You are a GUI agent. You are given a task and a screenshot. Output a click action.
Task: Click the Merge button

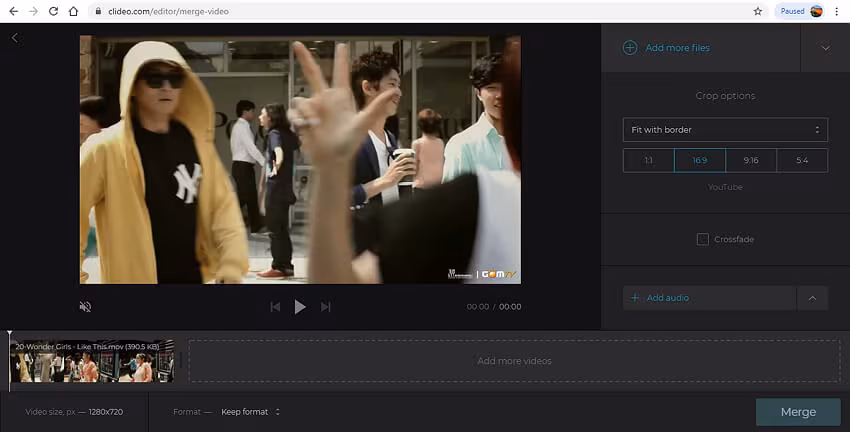(798, 412)
